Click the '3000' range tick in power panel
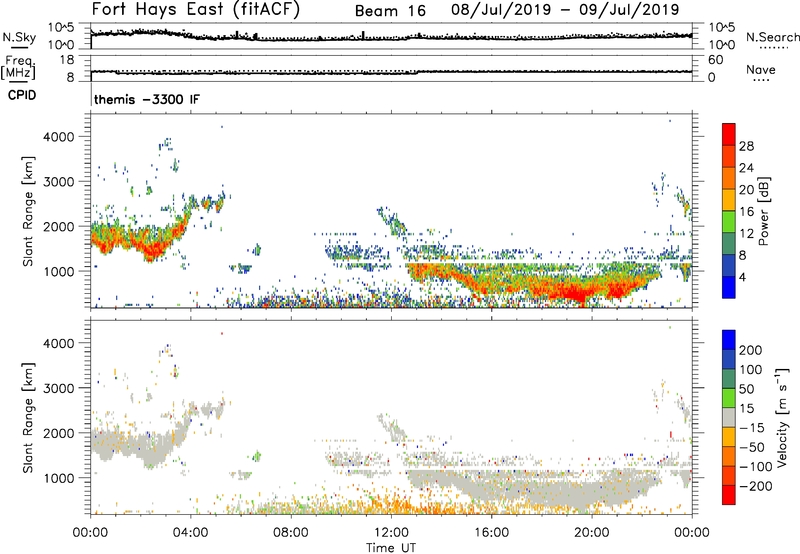Screen dimensions: 800x554 [x=59, y=182]
